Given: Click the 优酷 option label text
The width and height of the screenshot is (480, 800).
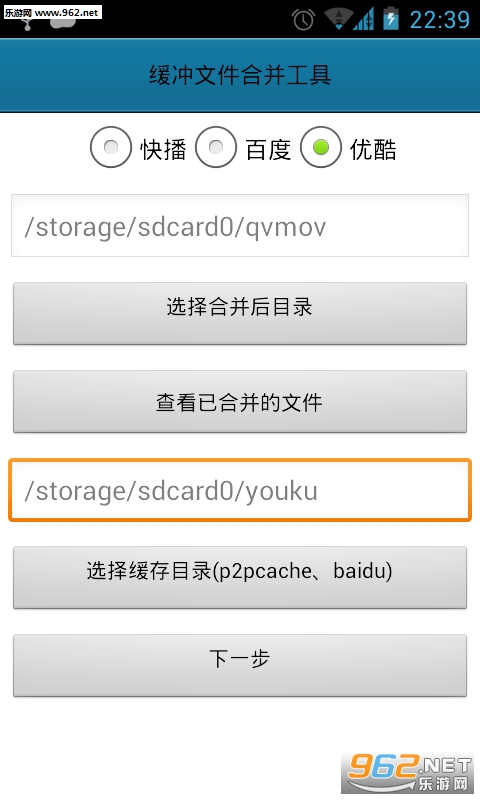Looking at the screenshot, I should pos(373,150).
